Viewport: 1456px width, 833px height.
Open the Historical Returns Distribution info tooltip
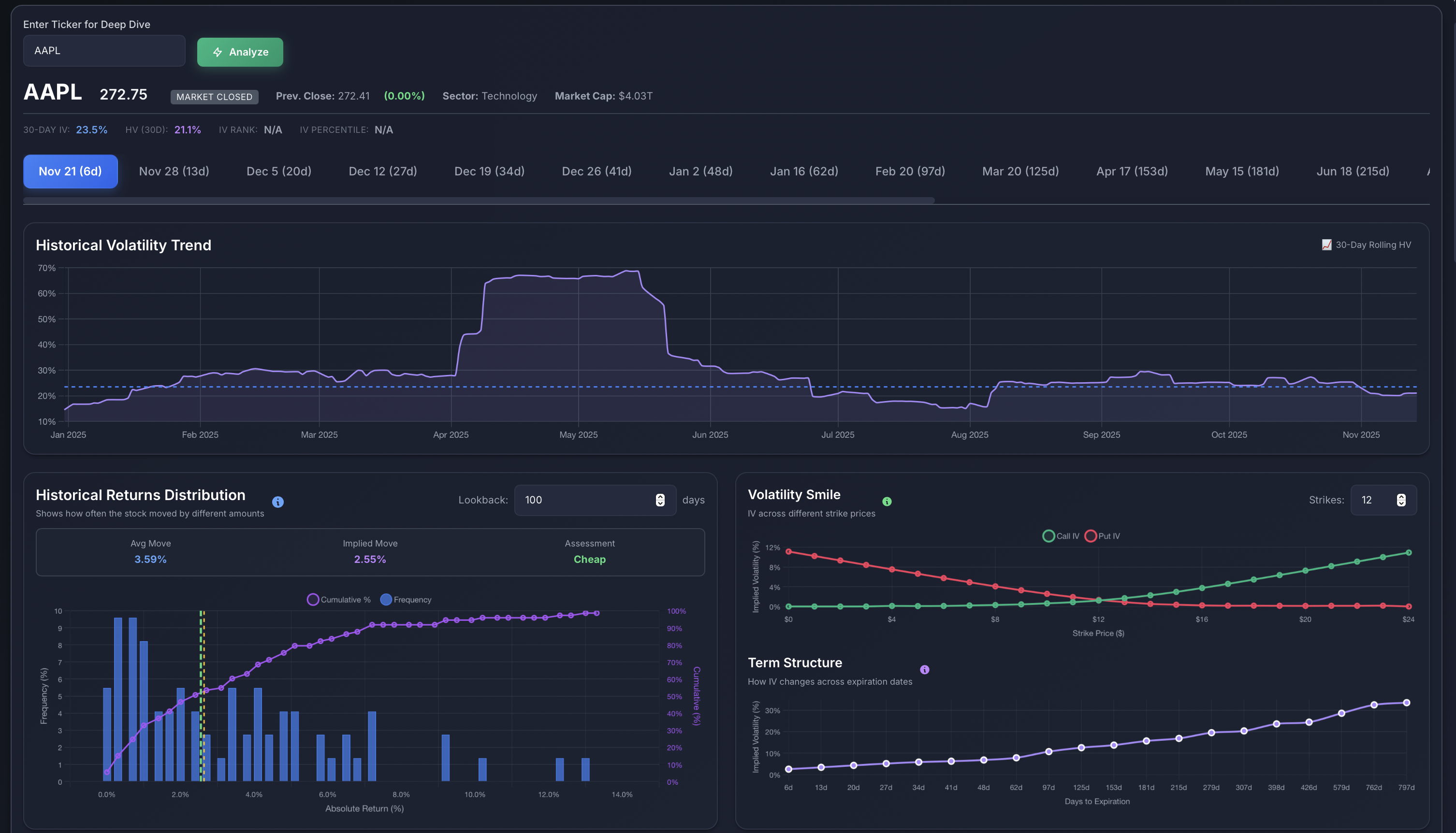[278, 502]
